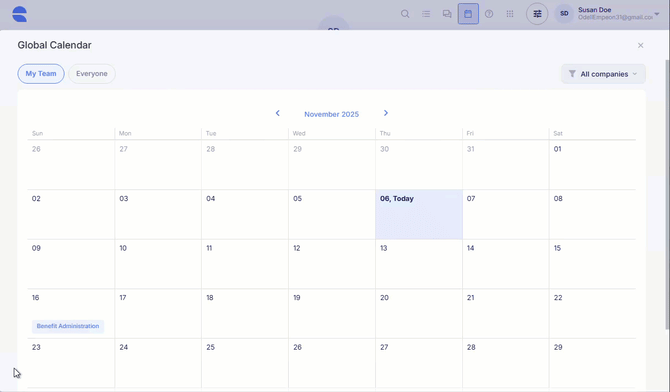The height and width of the screenshot is (392, 670).
Task: Select day 07 in the calendar
Action: (x=505, y=214)
